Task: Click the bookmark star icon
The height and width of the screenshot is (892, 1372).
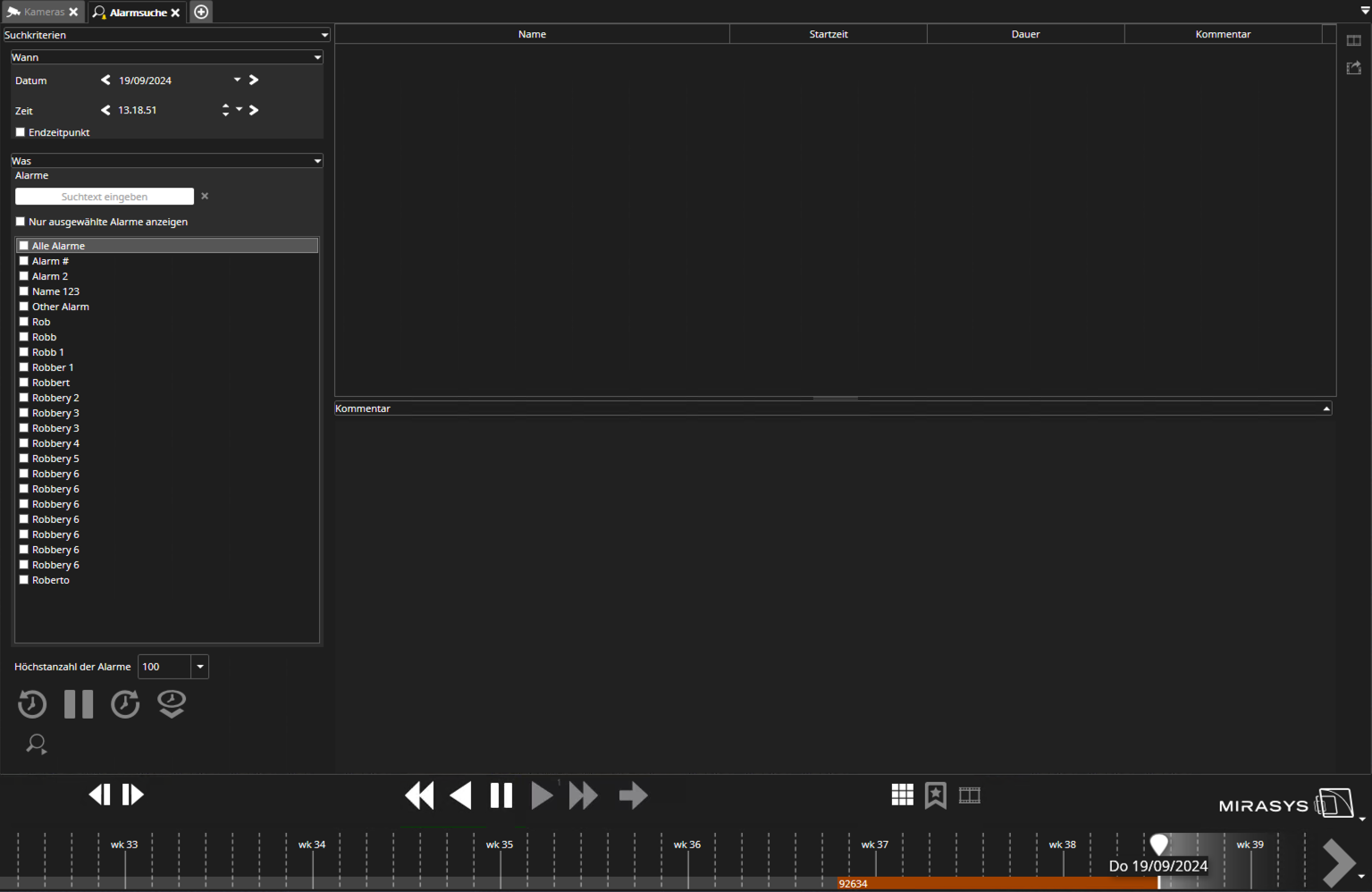Action: pos(936,795)
